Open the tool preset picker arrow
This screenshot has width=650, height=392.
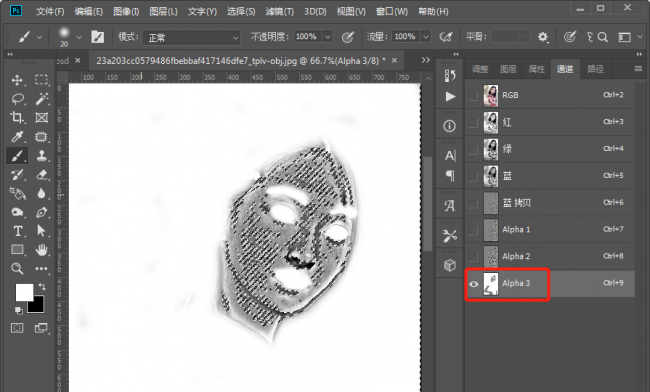tap(39, 37)
